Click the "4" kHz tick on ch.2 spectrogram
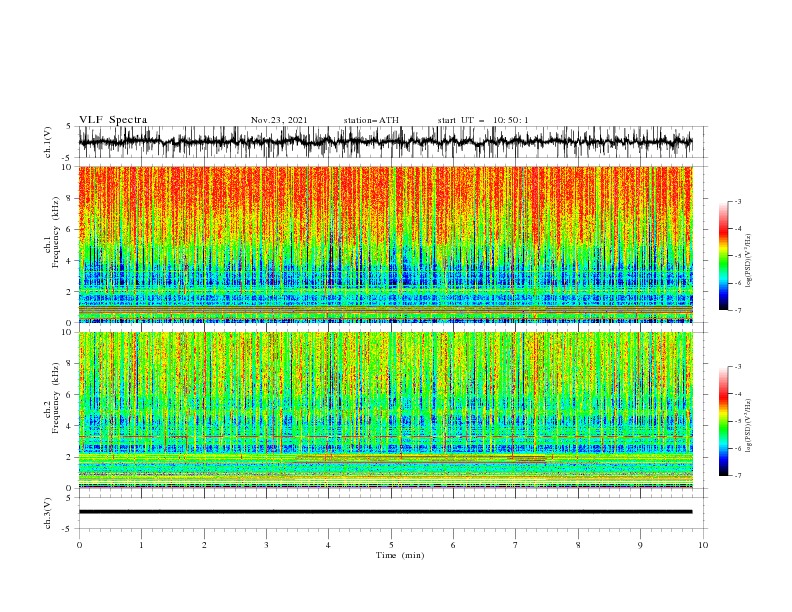Viewport: 792px width, 612px height. pyautogui.click(x=69, y=426)
